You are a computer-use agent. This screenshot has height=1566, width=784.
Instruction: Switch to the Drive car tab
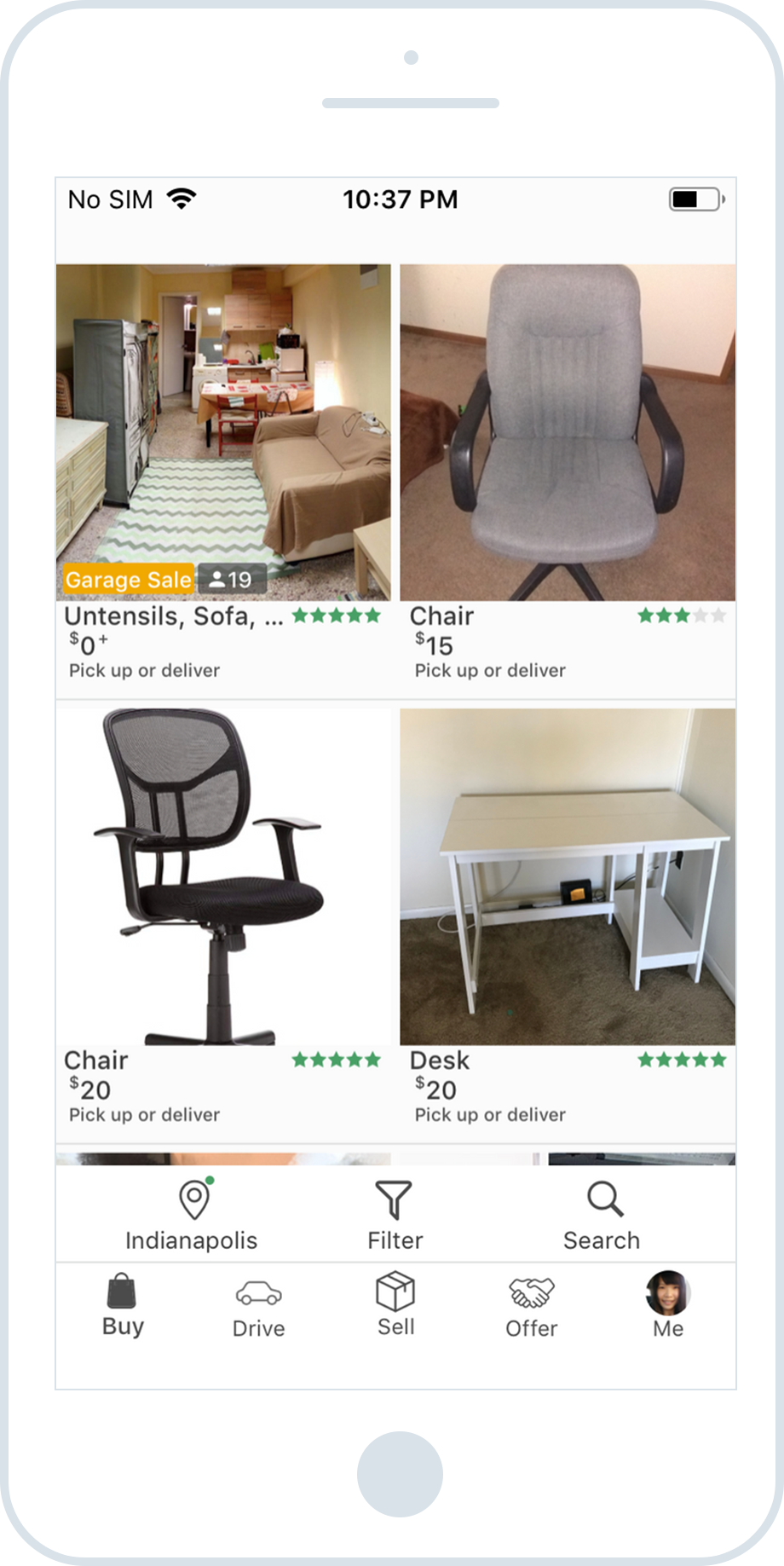pyautogui.click(x=258, y=1293)
